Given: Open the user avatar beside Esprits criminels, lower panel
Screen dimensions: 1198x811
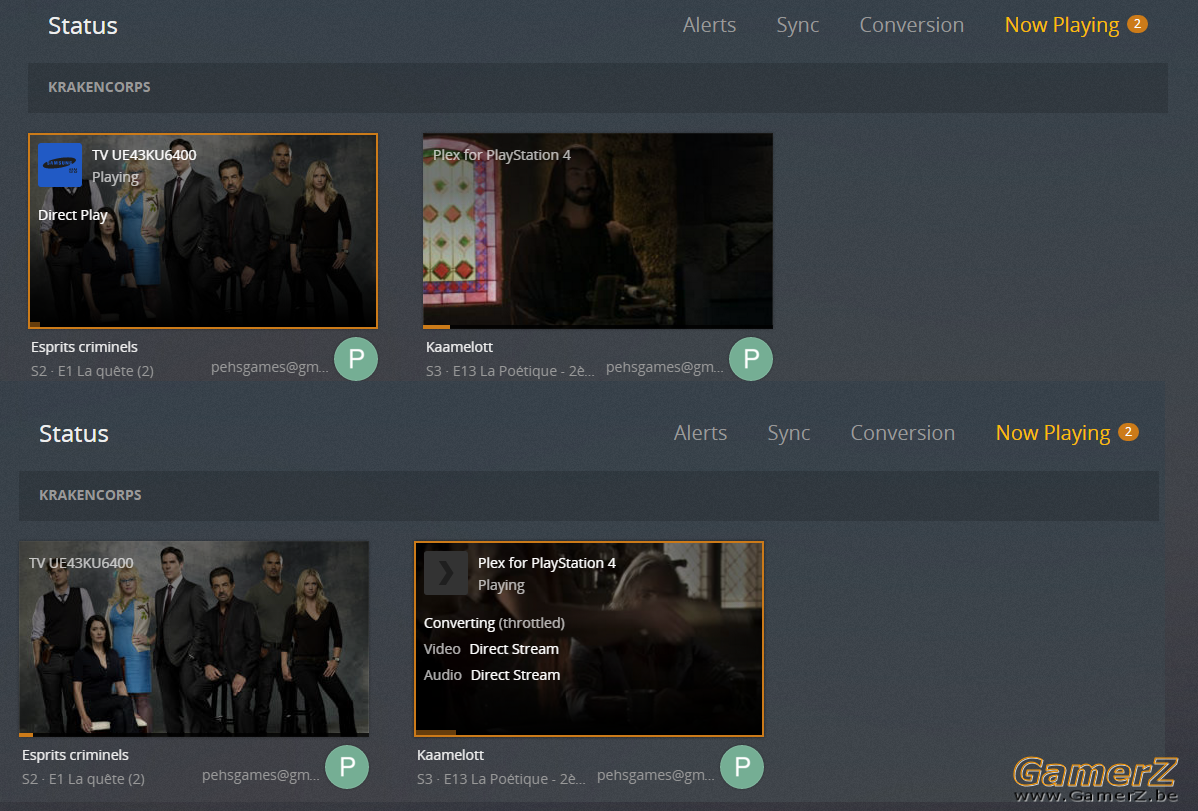Looking at the screenshot, I should [x=347, y=767].
